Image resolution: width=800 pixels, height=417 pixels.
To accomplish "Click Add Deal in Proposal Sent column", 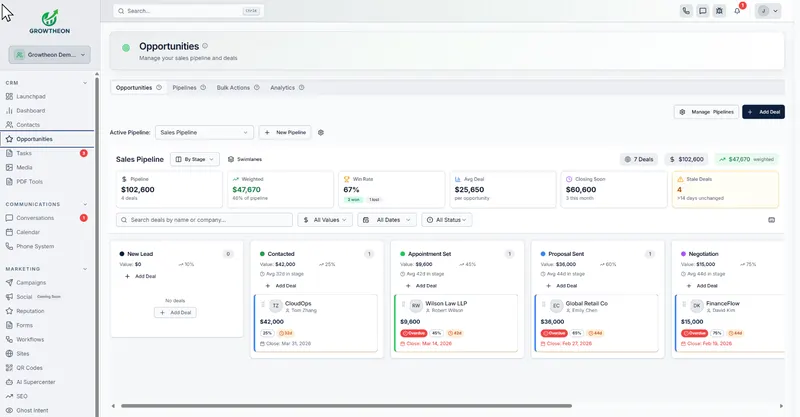I will tap(561, 286).
